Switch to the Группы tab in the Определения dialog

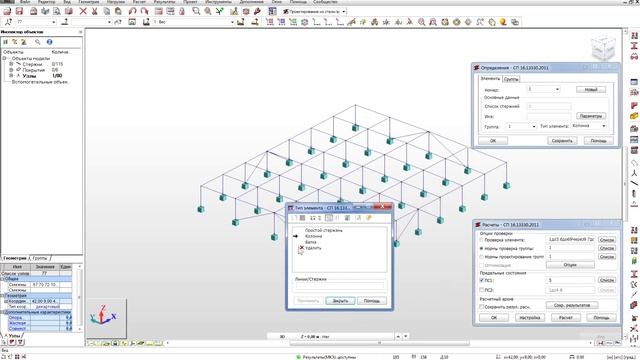(511, 79)
